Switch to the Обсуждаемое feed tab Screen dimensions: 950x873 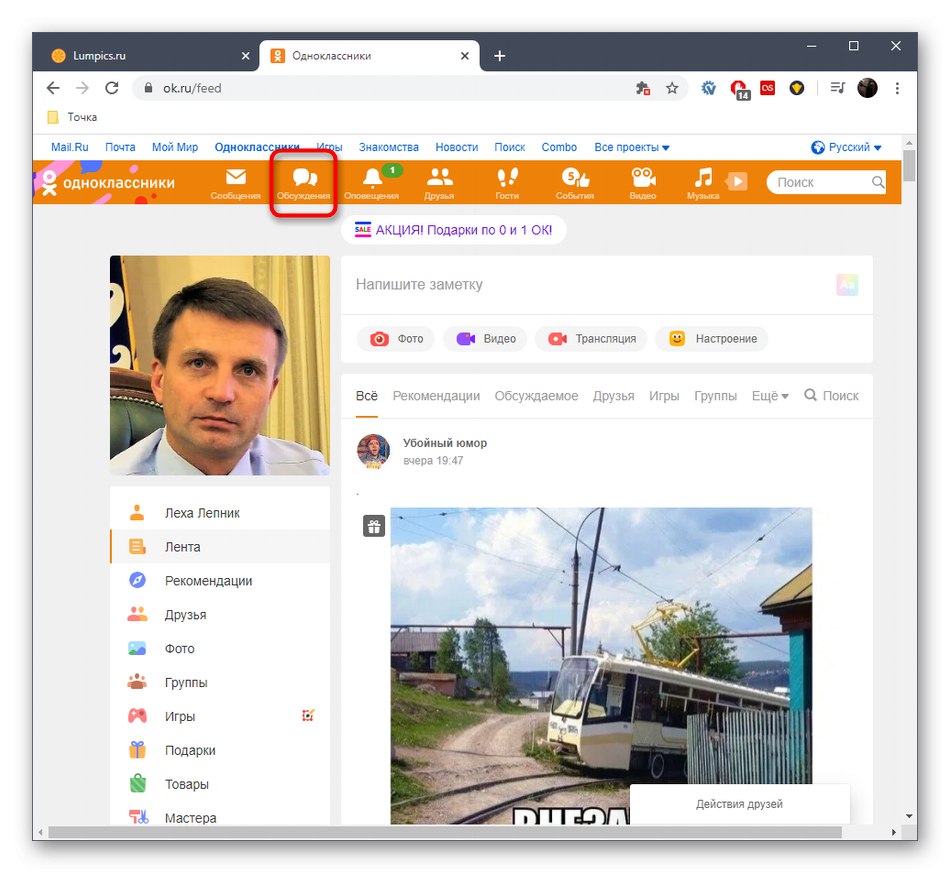[x=536, y=395]
